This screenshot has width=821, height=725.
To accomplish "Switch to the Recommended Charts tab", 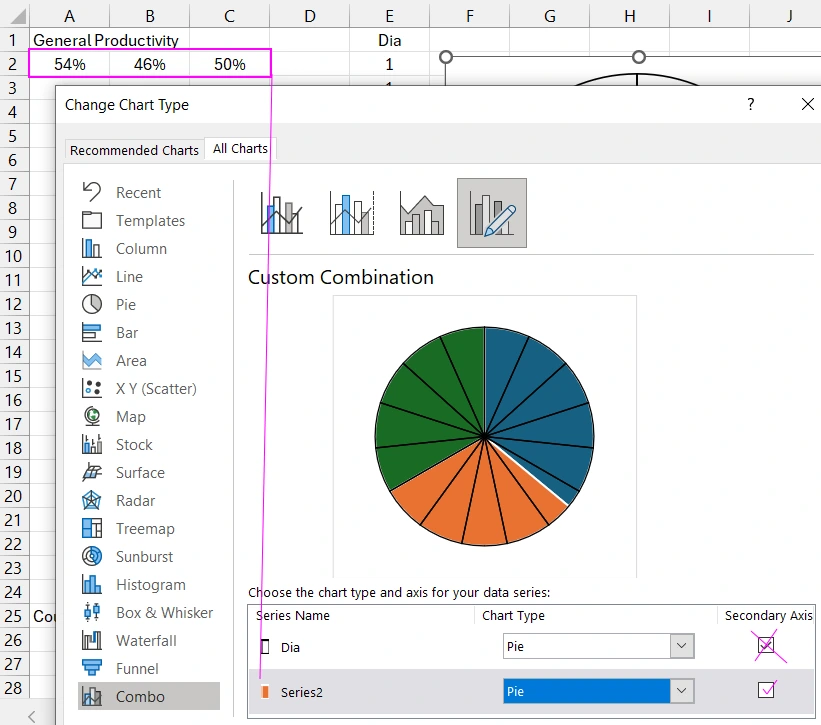I will (134, 150).
